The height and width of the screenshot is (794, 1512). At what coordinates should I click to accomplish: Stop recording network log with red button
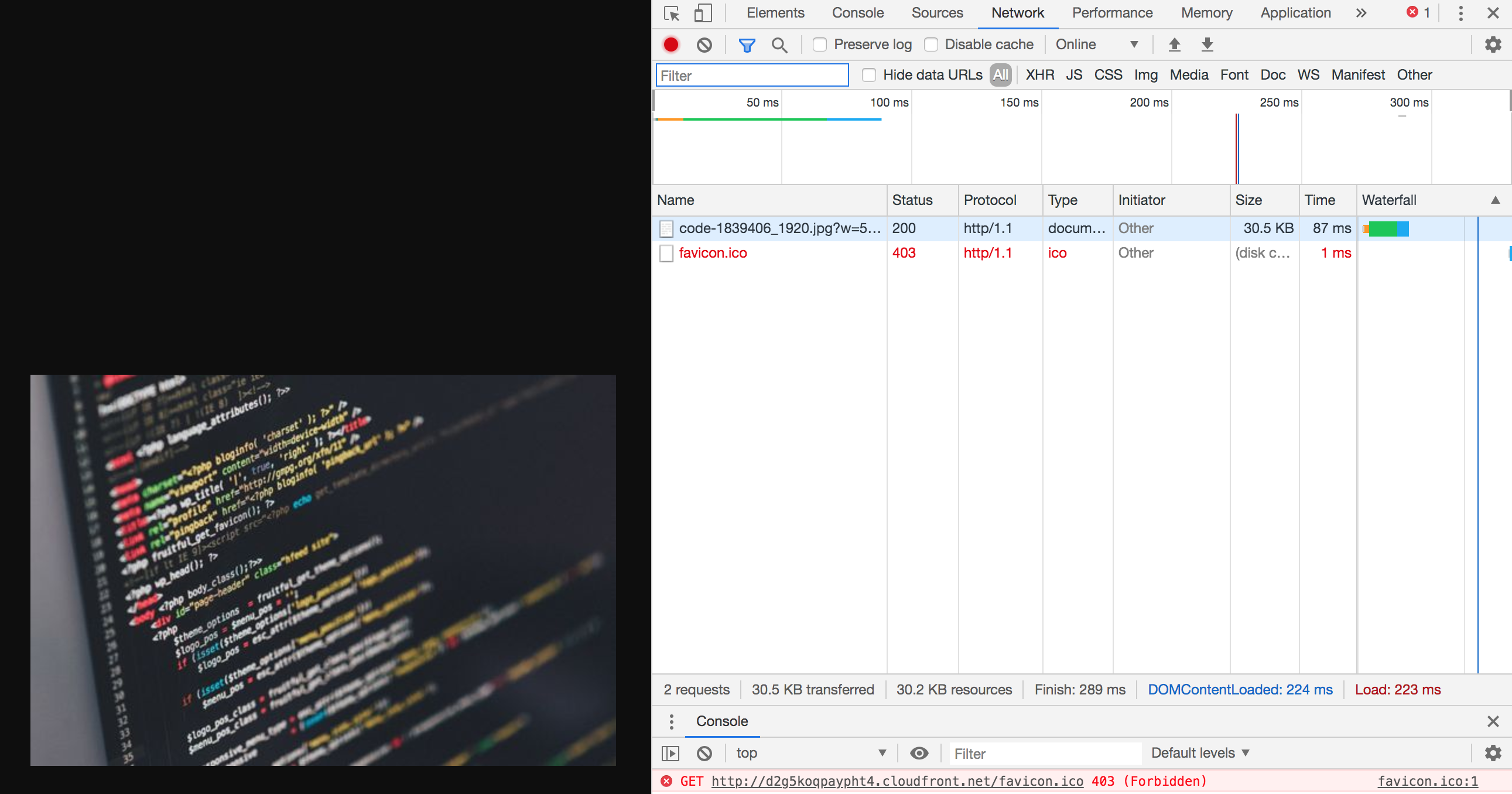pyautogui.click(x=671, y=45)
